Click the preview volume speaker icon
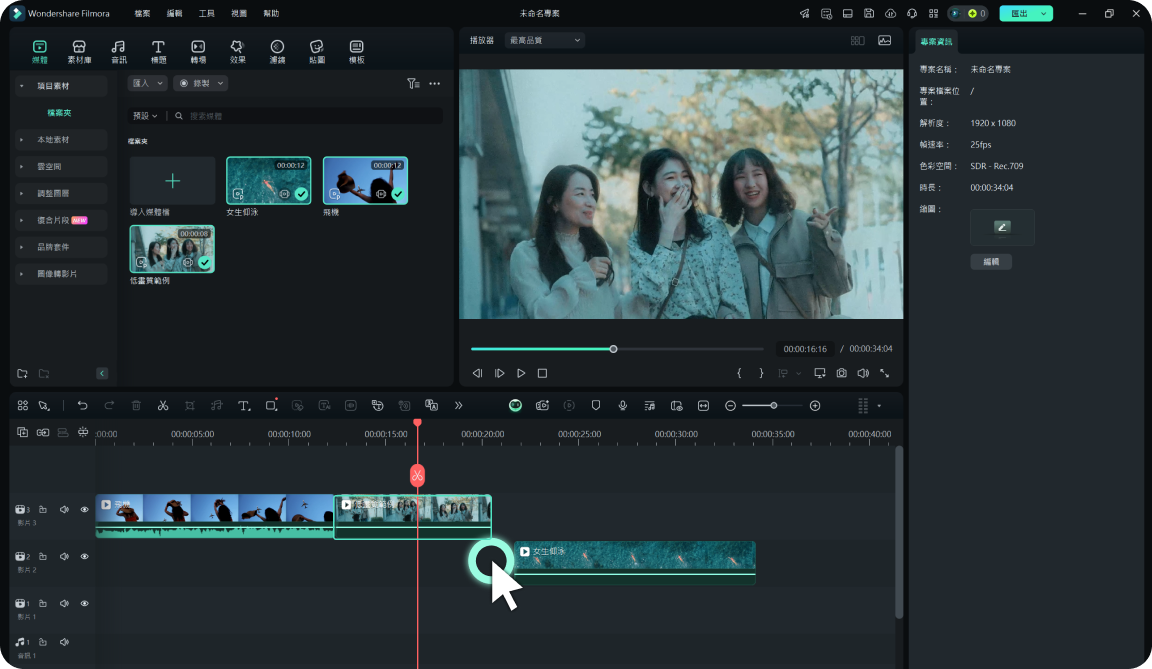The width and height of the screenshot is (1152, 669). 863,373
